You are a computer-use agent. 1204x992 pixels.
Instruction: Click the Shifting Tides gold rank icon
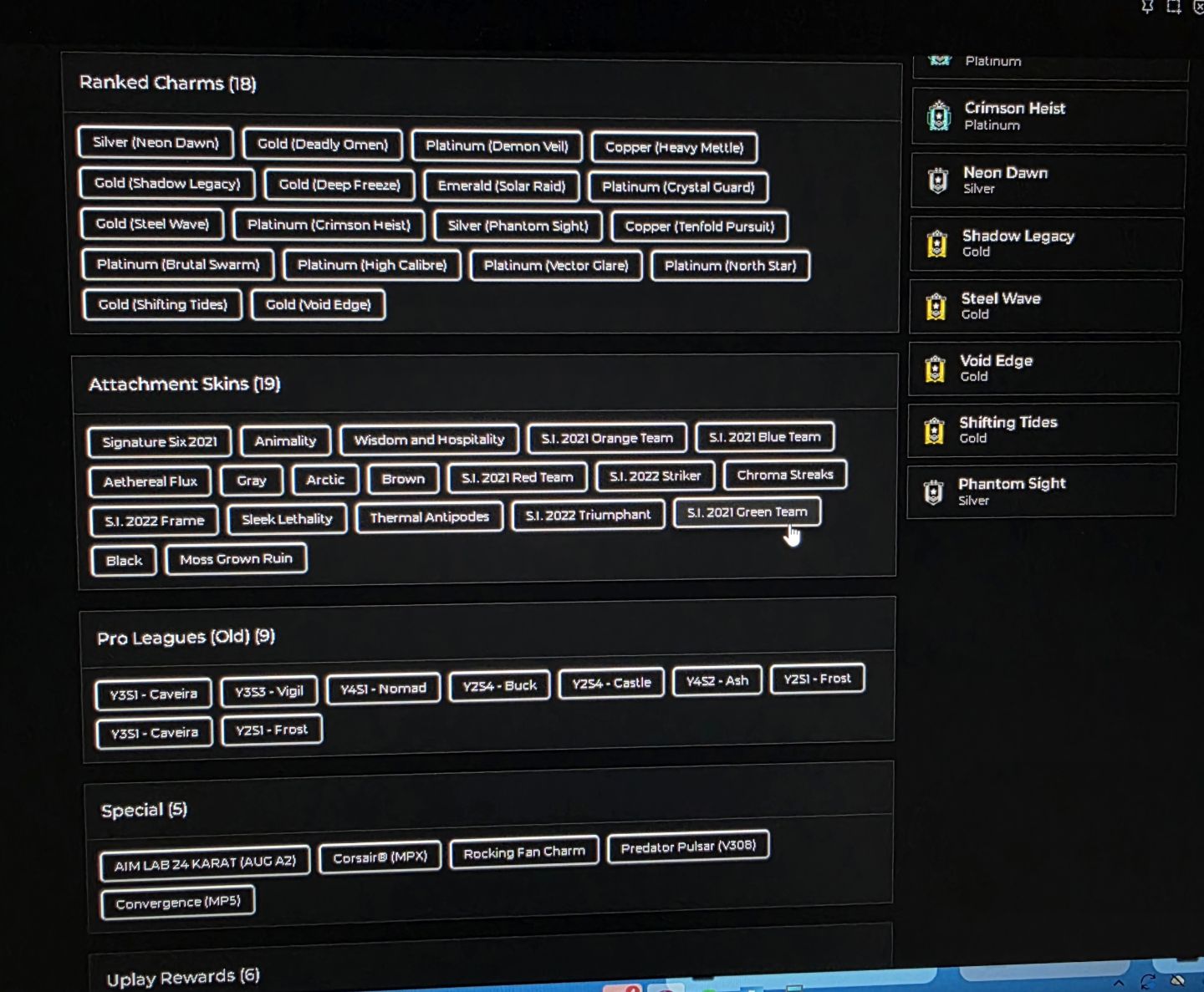click(935, 430)
